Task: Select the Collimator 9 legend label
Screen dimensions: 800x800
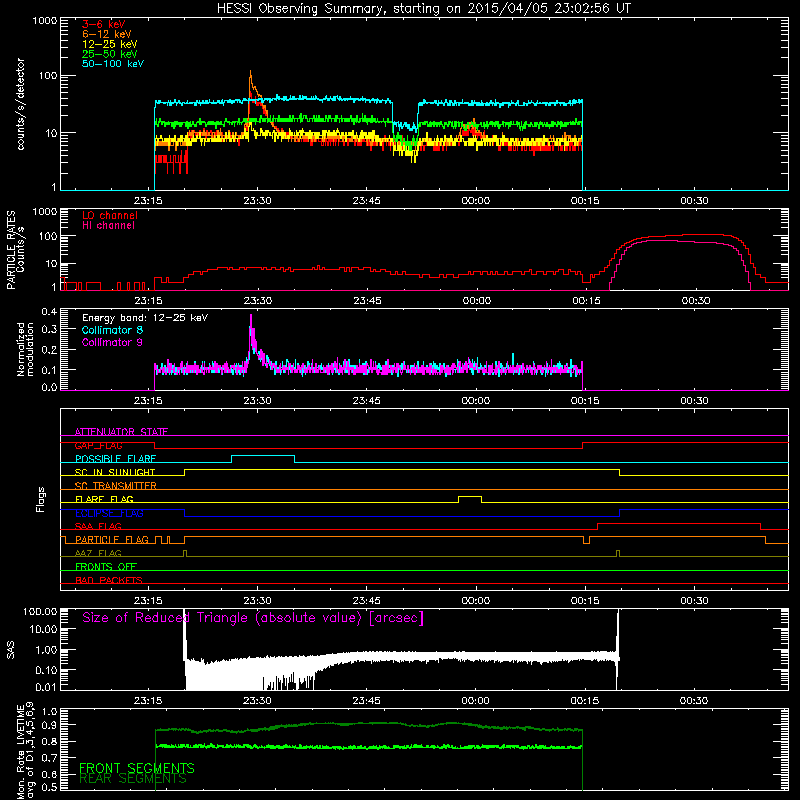Action: pos(112,342)
